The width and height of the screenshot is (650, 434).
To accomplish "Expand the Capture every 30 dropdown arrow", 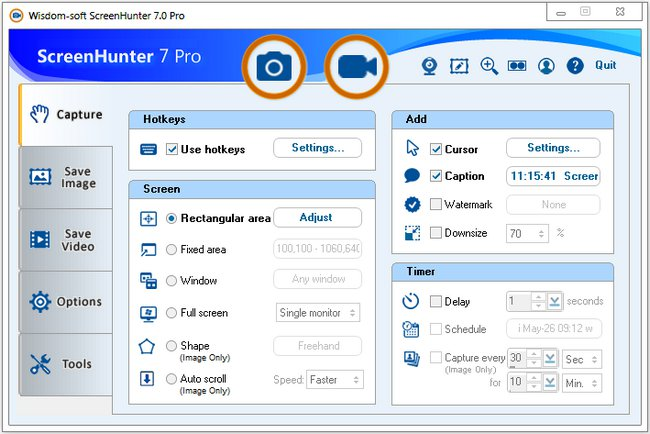I will pyautogui.click(x=550, y=358).
